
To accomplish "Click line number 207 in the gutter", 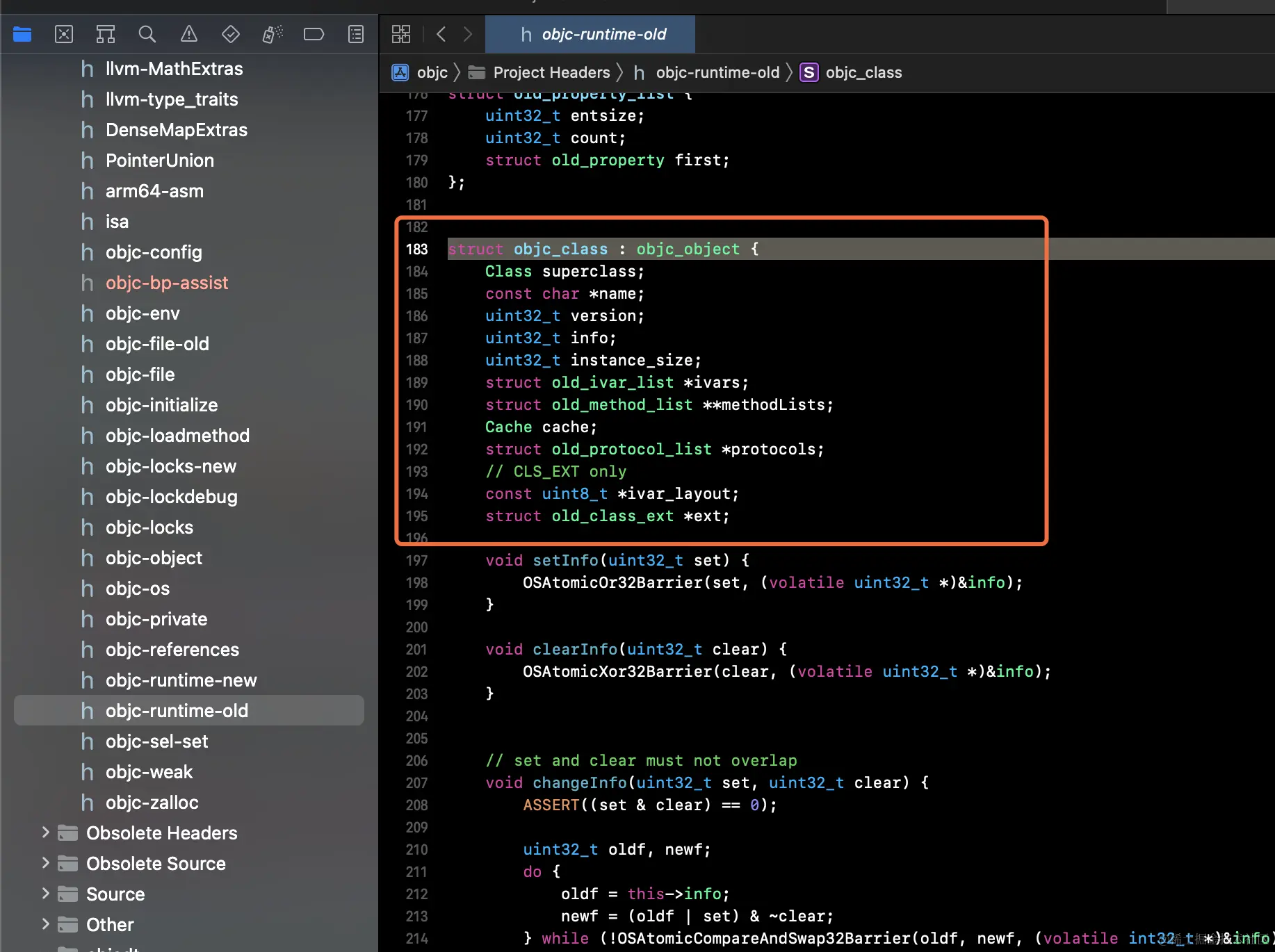I will (x=417, y=782).
